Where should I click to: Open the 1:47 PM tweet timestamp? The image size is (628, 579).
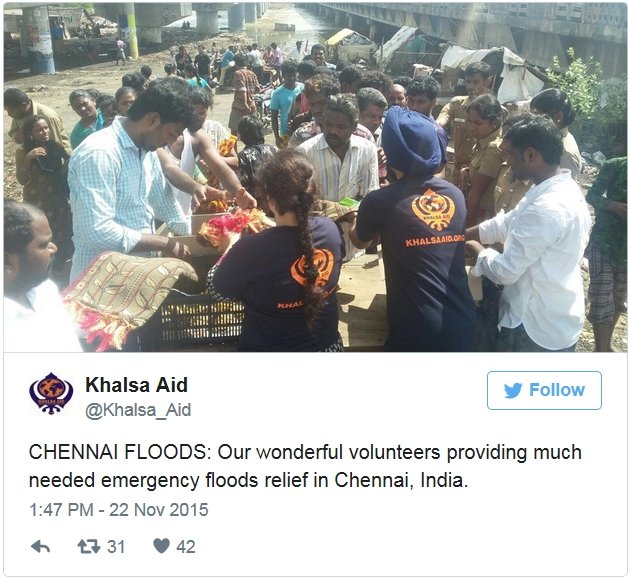coord(61,510)
